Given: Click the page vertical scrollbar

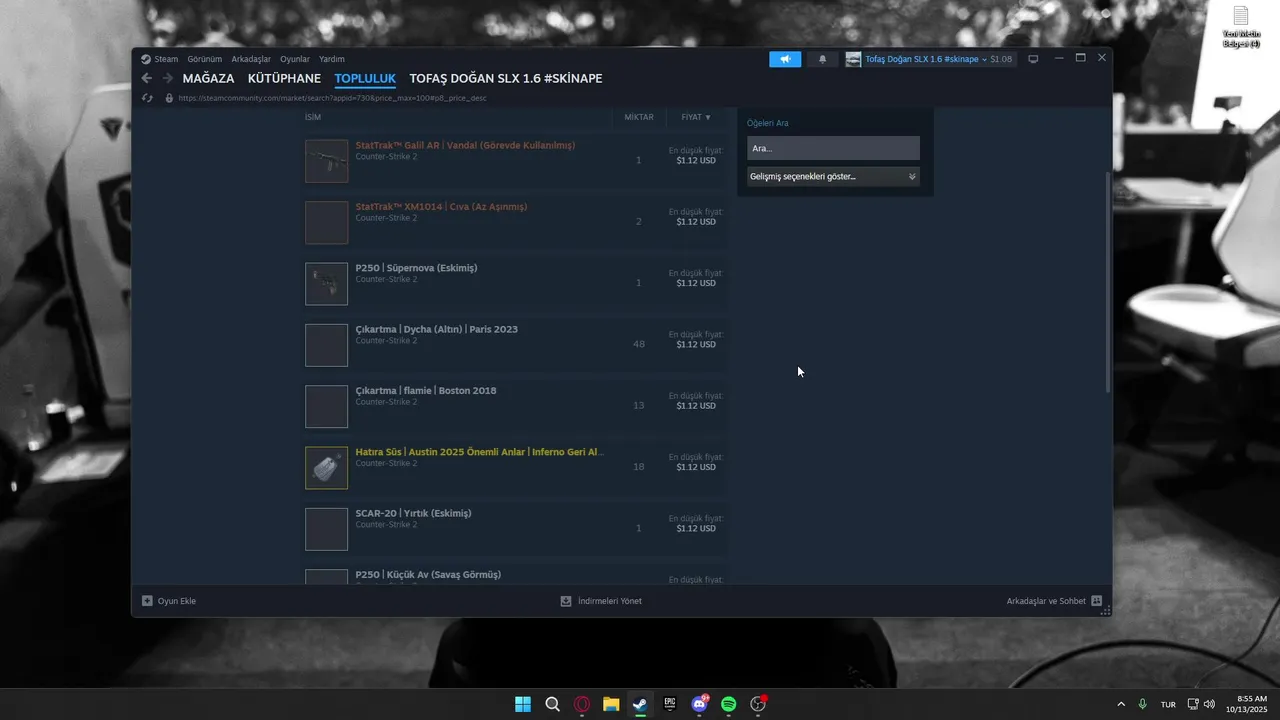Looking at the screenshot, I should [x=1107, y=280].
